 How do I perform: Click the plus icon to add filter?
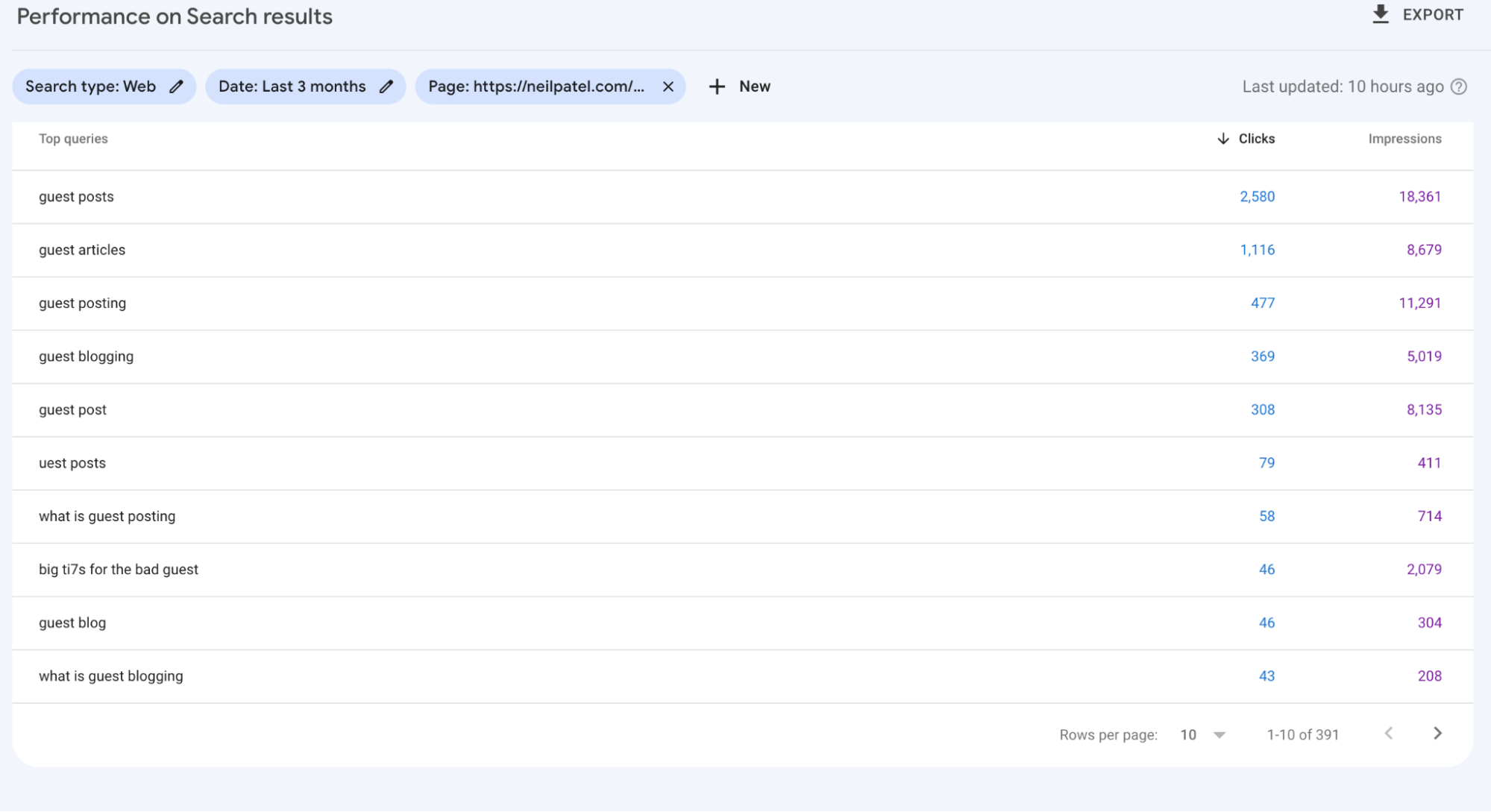tap(717, 86)
